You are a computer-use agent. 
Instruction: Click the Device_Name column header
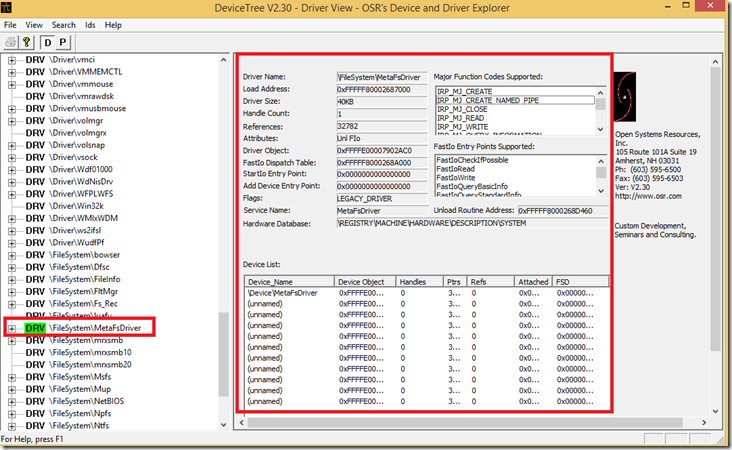pyautogui.click(x=288, y=282)
